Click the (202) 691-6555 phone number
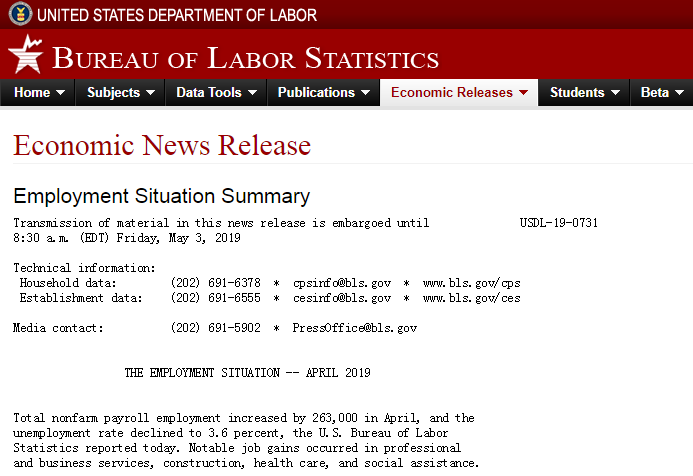The height and width of the screenshot is (476, 693). pos(216,298)
